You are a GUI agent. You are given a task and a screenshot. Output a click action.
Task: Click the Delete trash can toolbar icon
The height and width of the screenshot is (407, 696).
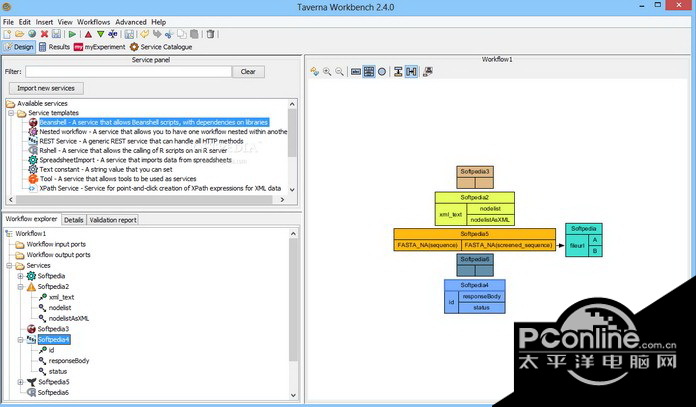pos(208,33)
